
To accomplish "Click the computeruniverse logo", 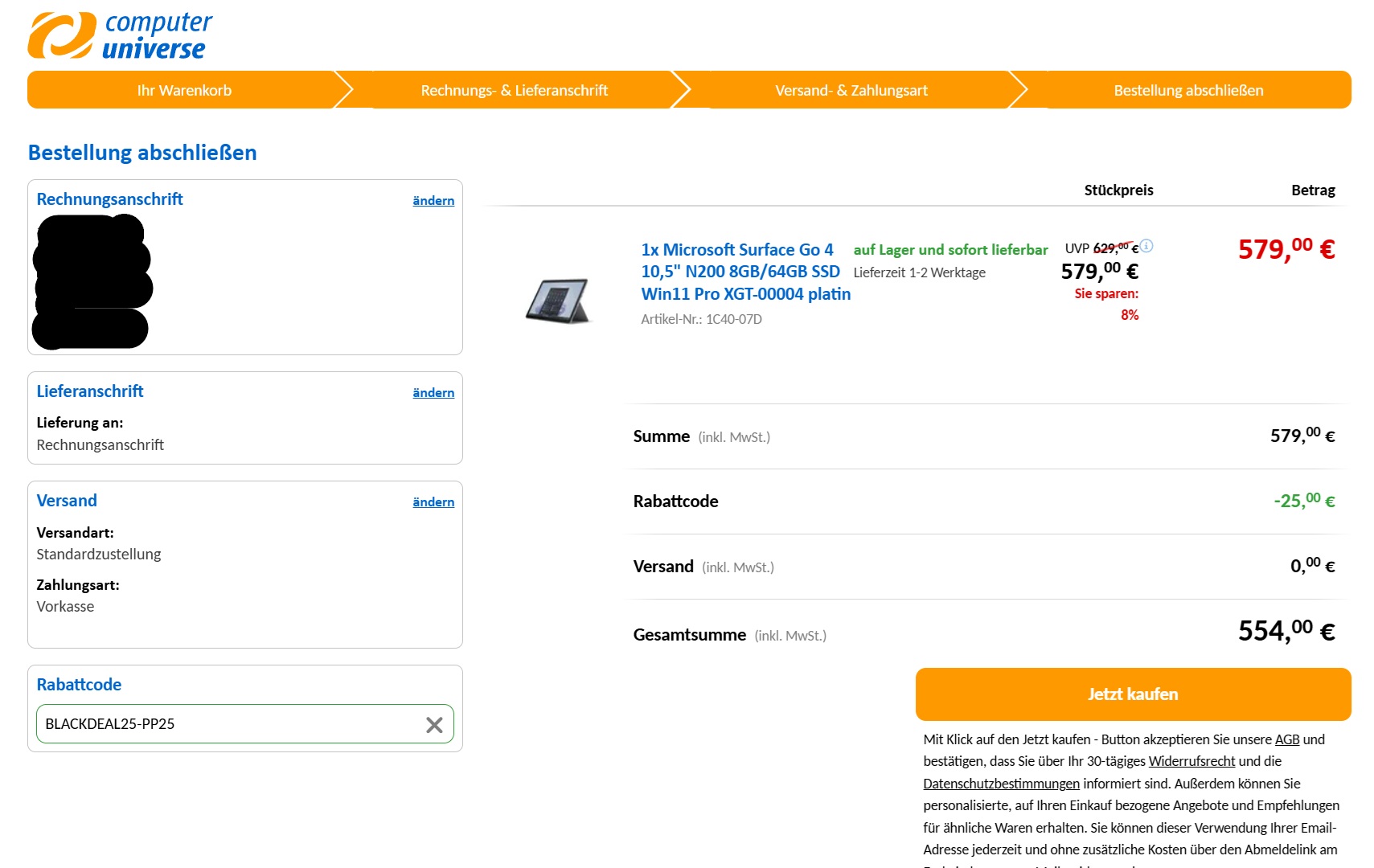I will pos(119,34).
